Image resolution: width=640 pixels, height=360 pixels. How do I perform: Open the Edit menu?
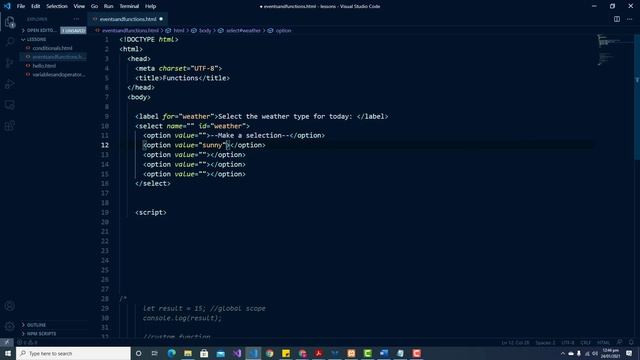click(x=36, y=6)
